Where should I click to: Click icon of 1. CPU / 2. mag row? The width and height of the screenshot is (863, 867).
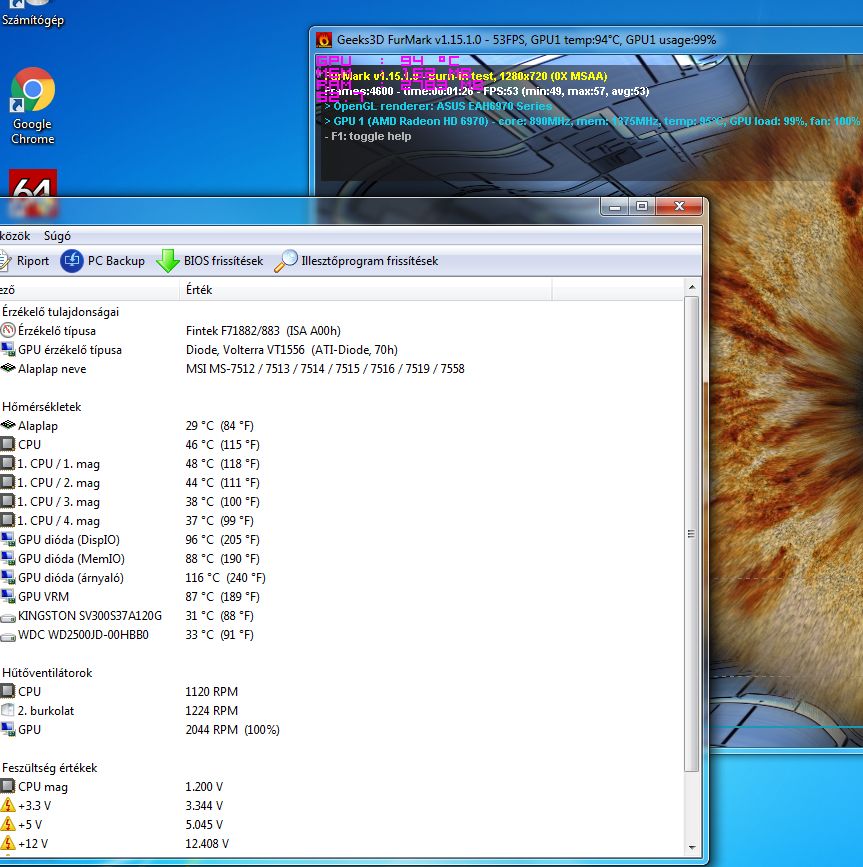[x=8, y=482]
